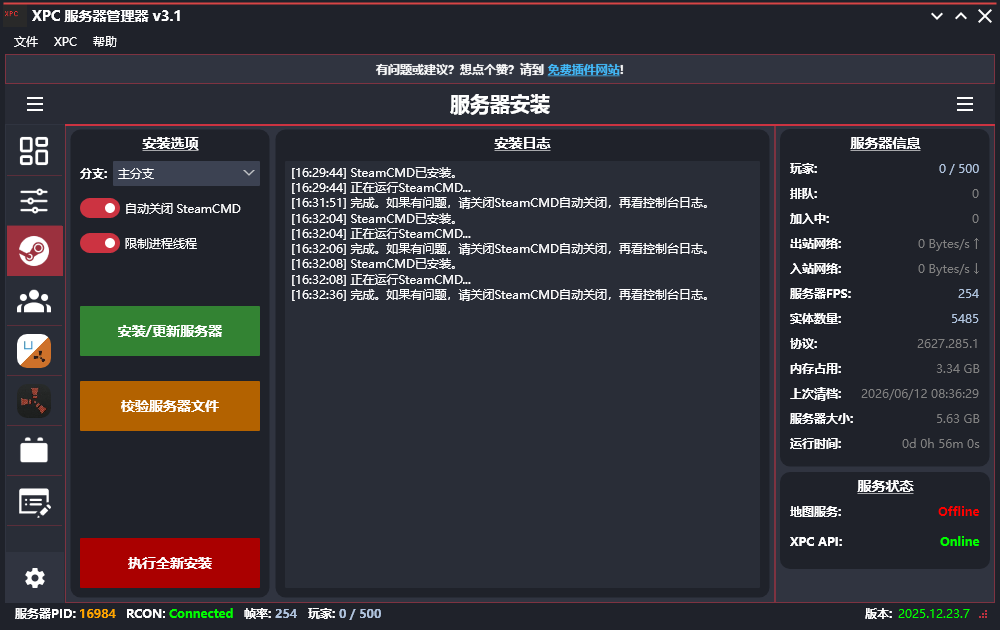This screenshot has height=630, width=1000.
Task: Click log line at 16:32:36 完成
Action: (501, 295)
